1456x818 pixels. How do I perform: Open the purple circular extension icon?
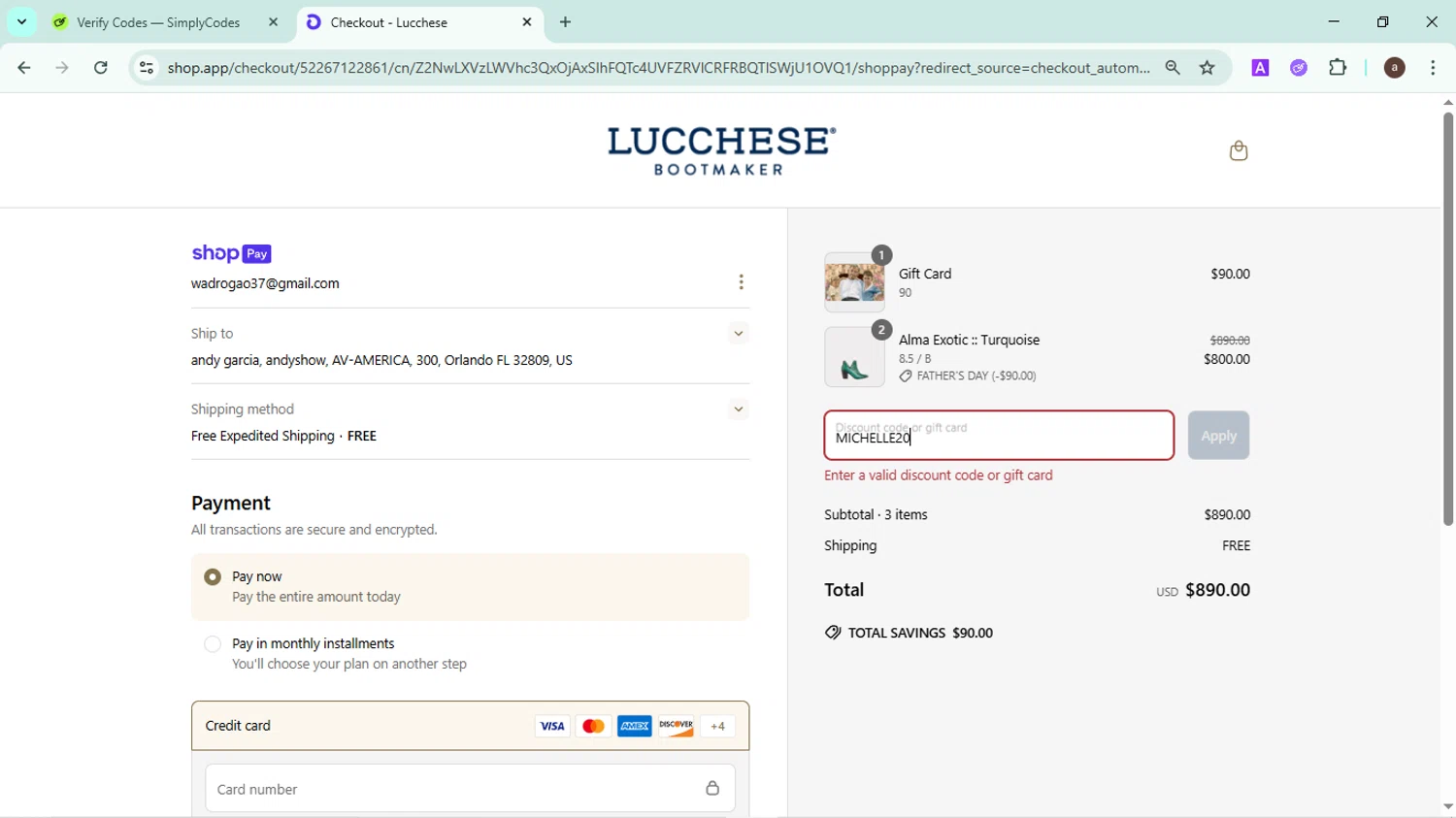coord(1299,68)
